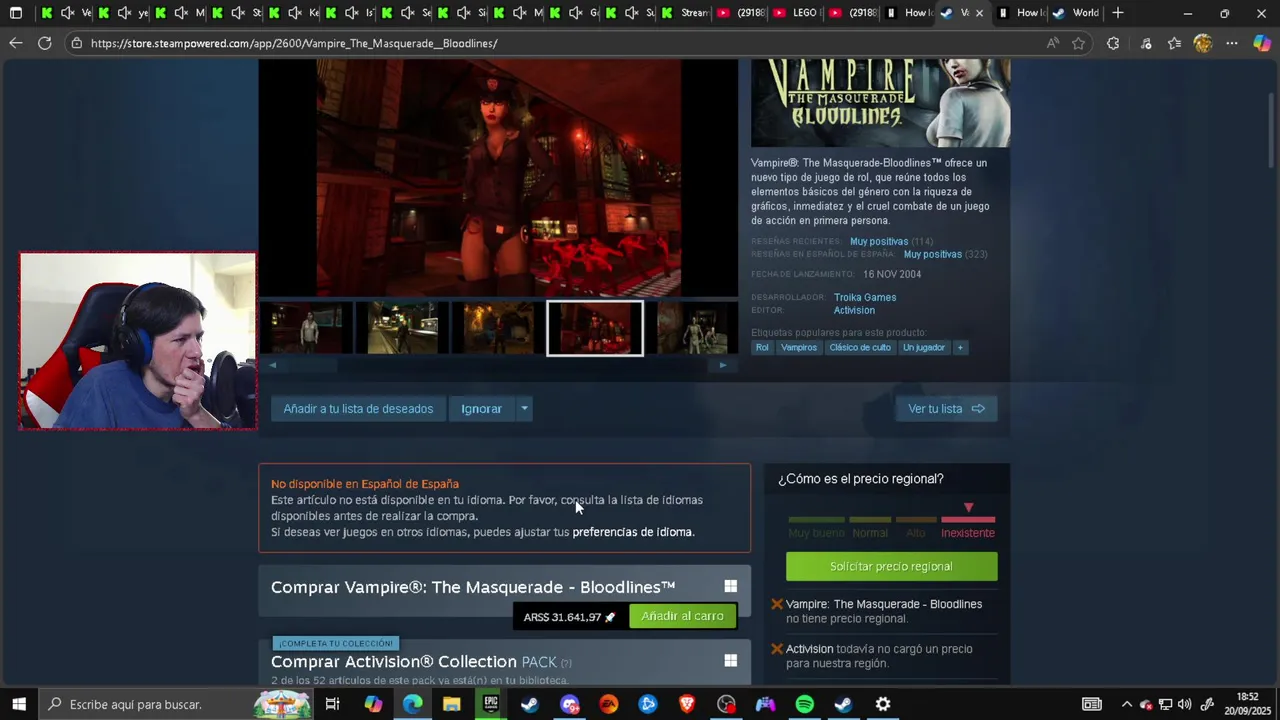Open the Windows Start menu
The height and width of the screenshot is (720, 1280).
[18, 704]
